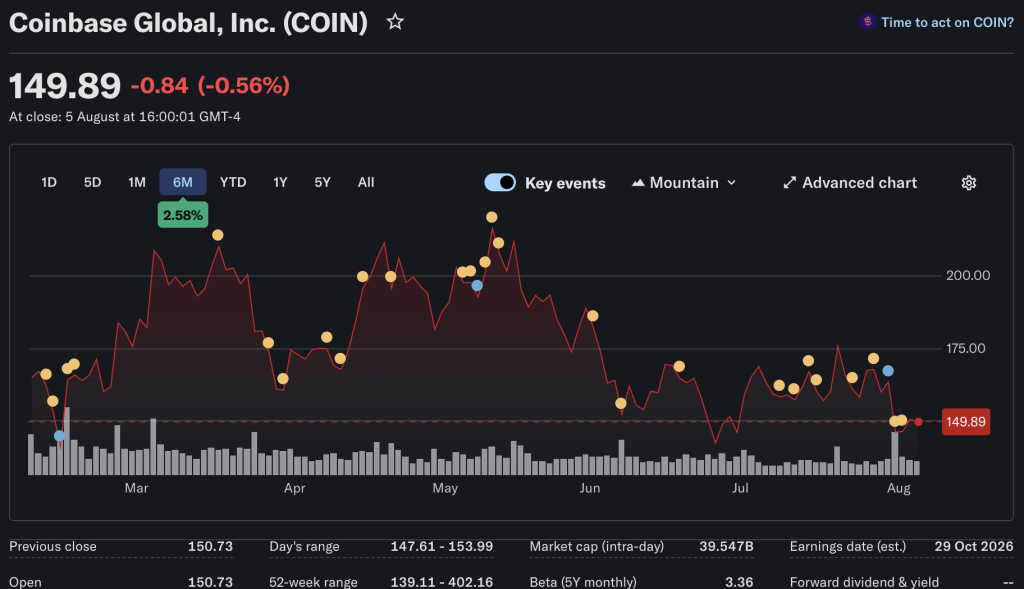Image resolution: width=1024 pixels, height=589 pixels.
Task: Click the Forward dividend & yield label
Action: click(865, 582)
